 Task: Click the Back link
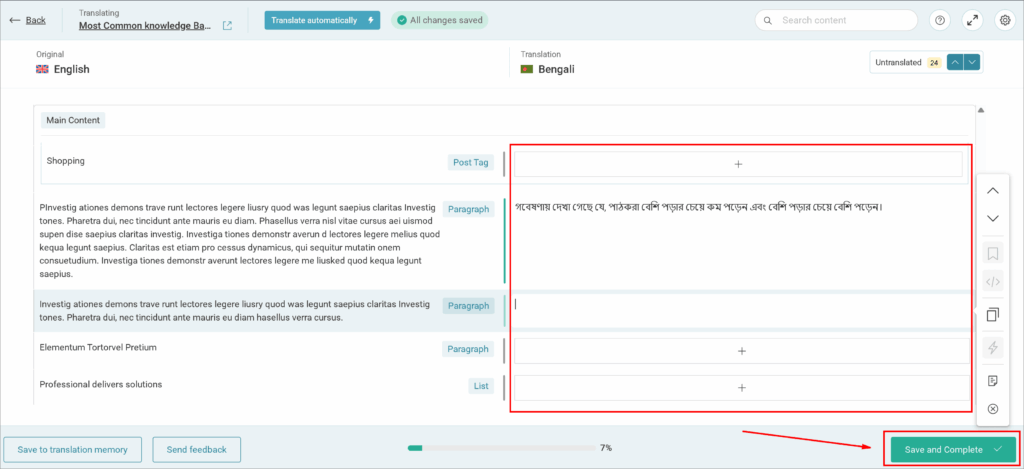coord(27,20)
